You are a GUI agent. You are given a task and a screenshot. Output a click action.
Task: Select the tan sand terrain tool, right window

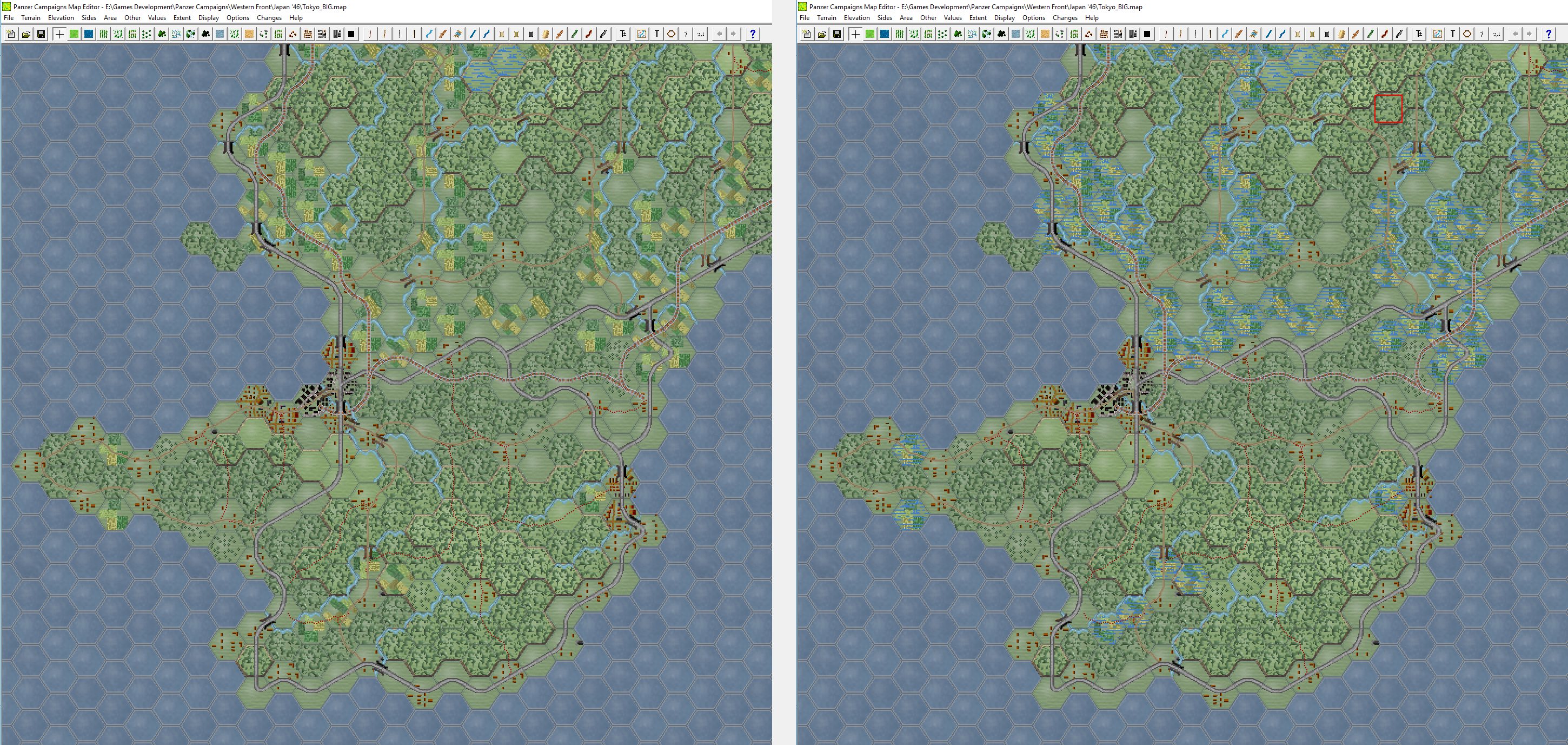(1046, 34)
